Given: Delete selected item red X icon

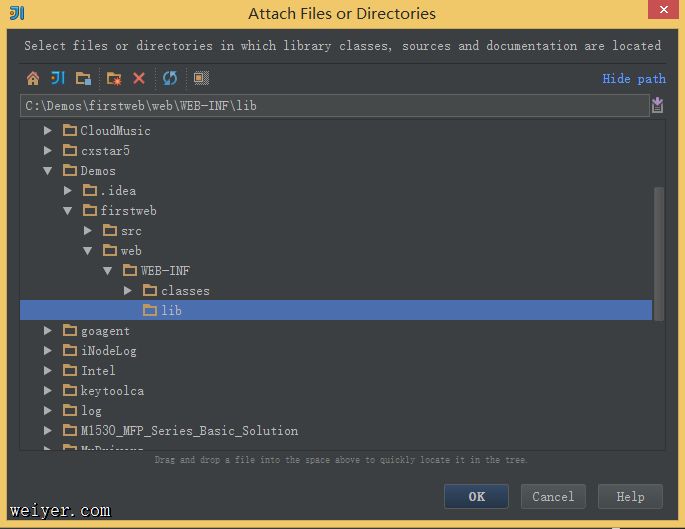Looking at the screenshot, I should [139, 79].
